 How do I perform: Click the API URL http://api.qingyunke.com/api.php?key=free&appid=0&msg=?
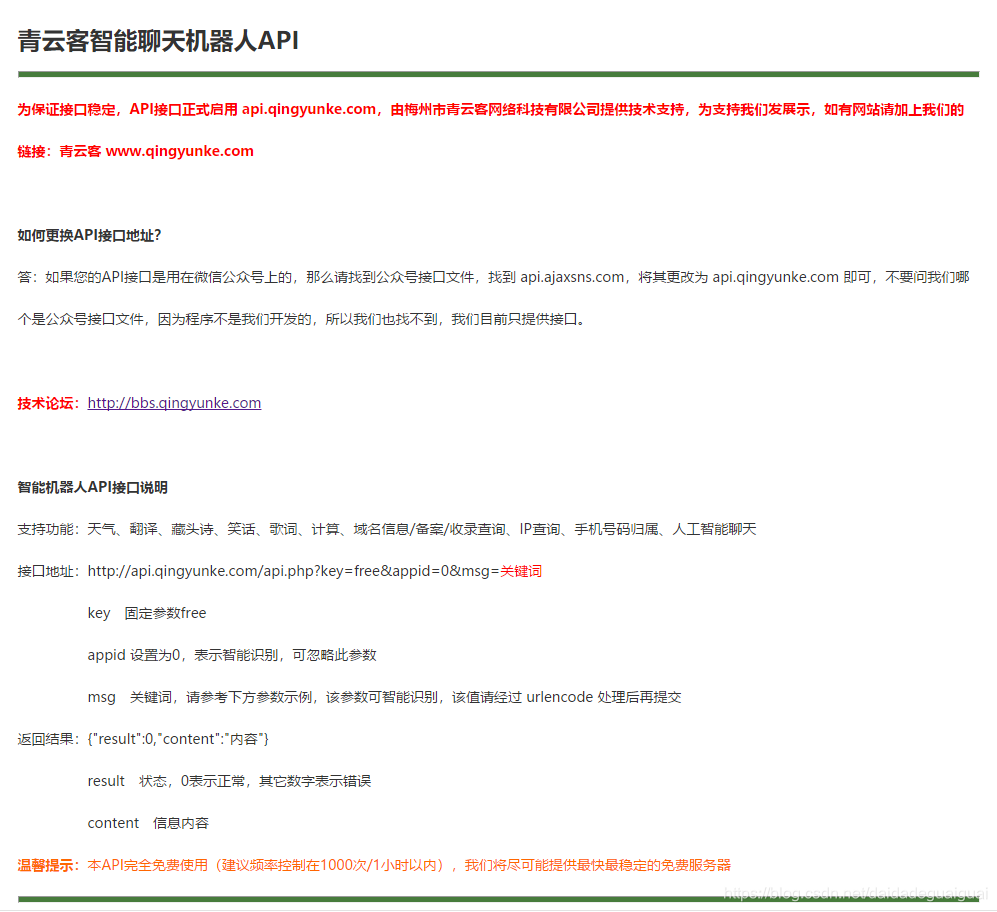click(x=293, y=571)
